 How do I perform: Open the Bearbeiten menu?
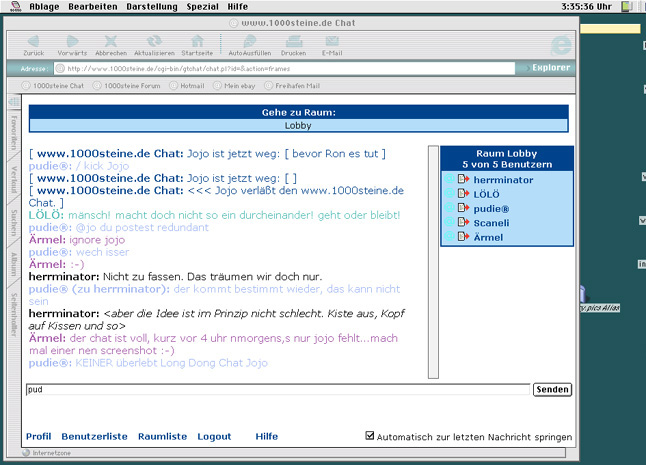(x=93, y=7)
